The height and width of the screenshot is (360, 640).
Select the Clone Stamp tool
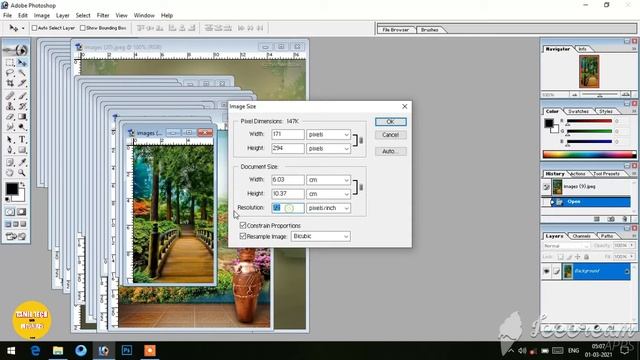point(10,107)
